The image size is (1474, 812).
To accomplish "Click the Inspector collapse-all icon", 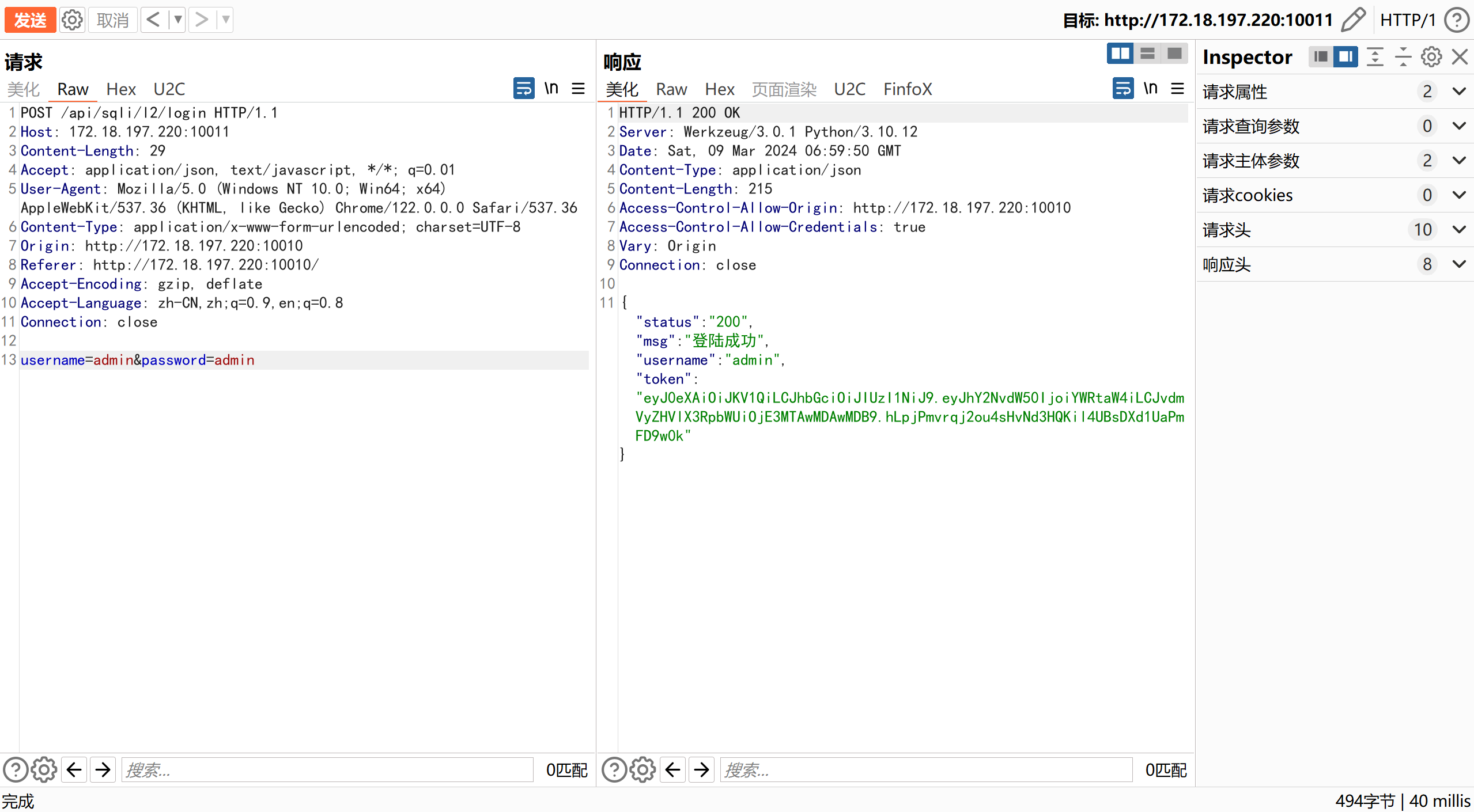I will [x=1403, y=57].
